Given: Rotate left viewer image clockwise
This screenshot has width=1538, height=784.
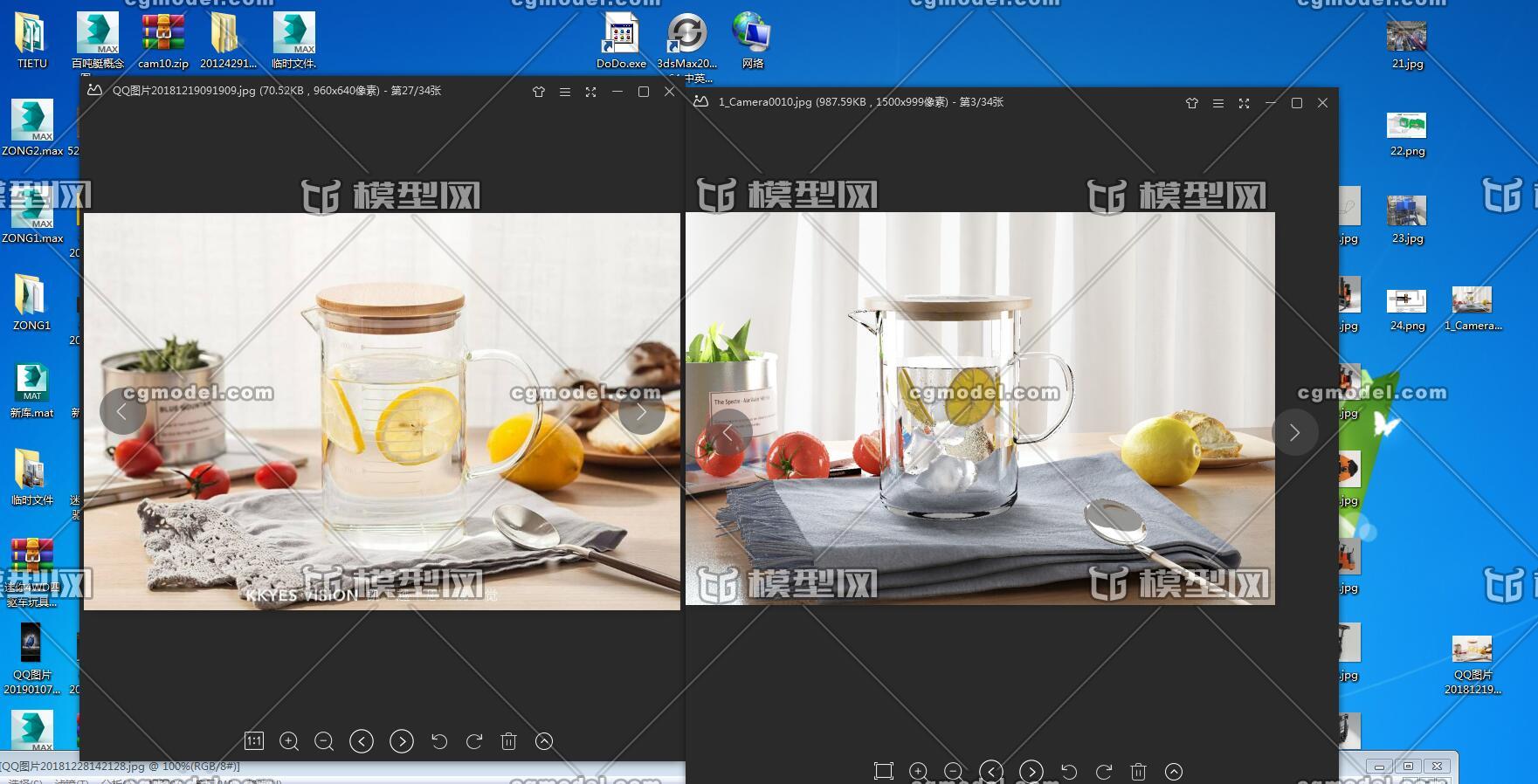Looking at the screenshot, I should (x=474, y=741).
